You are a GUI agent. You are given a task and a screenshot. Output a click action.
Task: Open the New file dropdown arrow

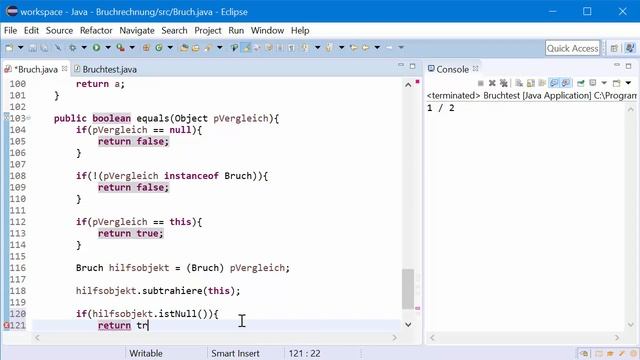(20, 48)
